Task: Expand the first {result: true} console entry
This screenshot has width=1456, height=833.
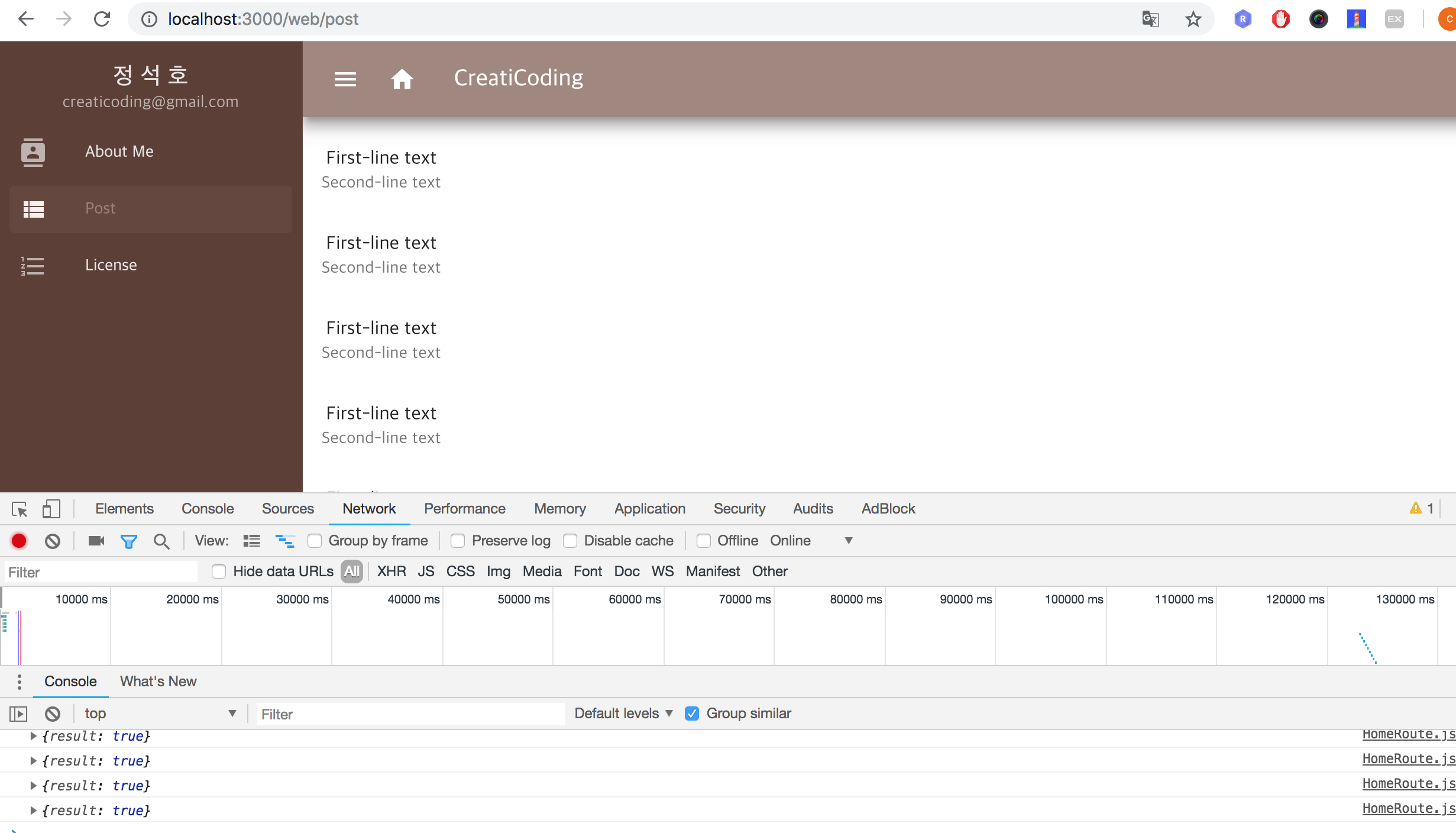Action: [33, 735]
